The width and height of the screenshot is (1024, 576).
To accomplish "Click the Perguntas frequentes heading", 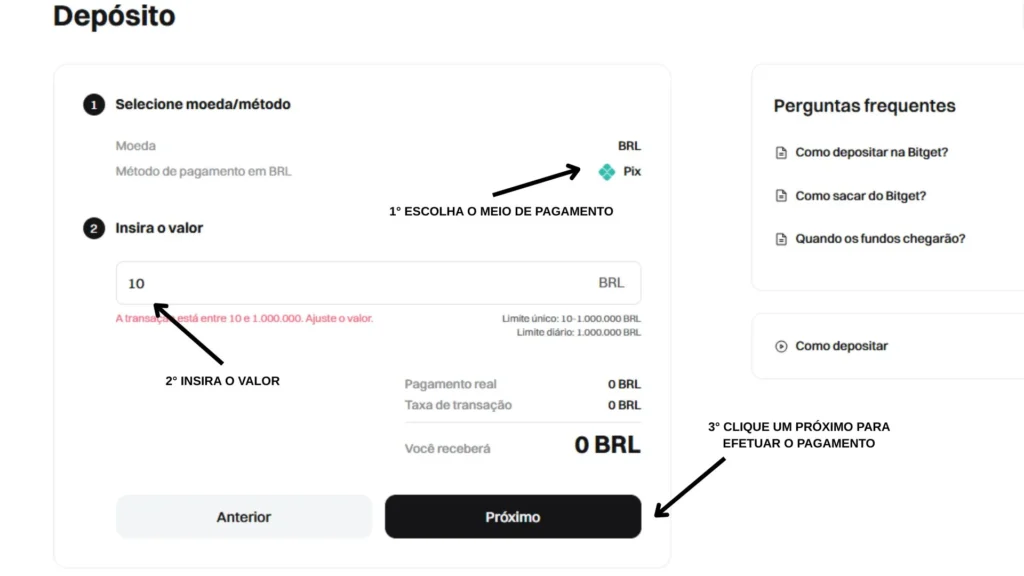I will click(x=864, y=106).
